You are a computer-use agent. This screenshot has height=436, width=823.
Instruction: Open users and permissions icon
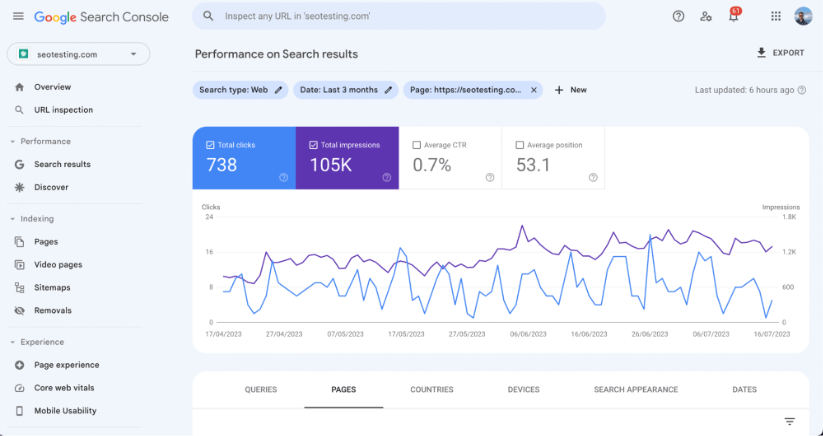coord(706,16)
